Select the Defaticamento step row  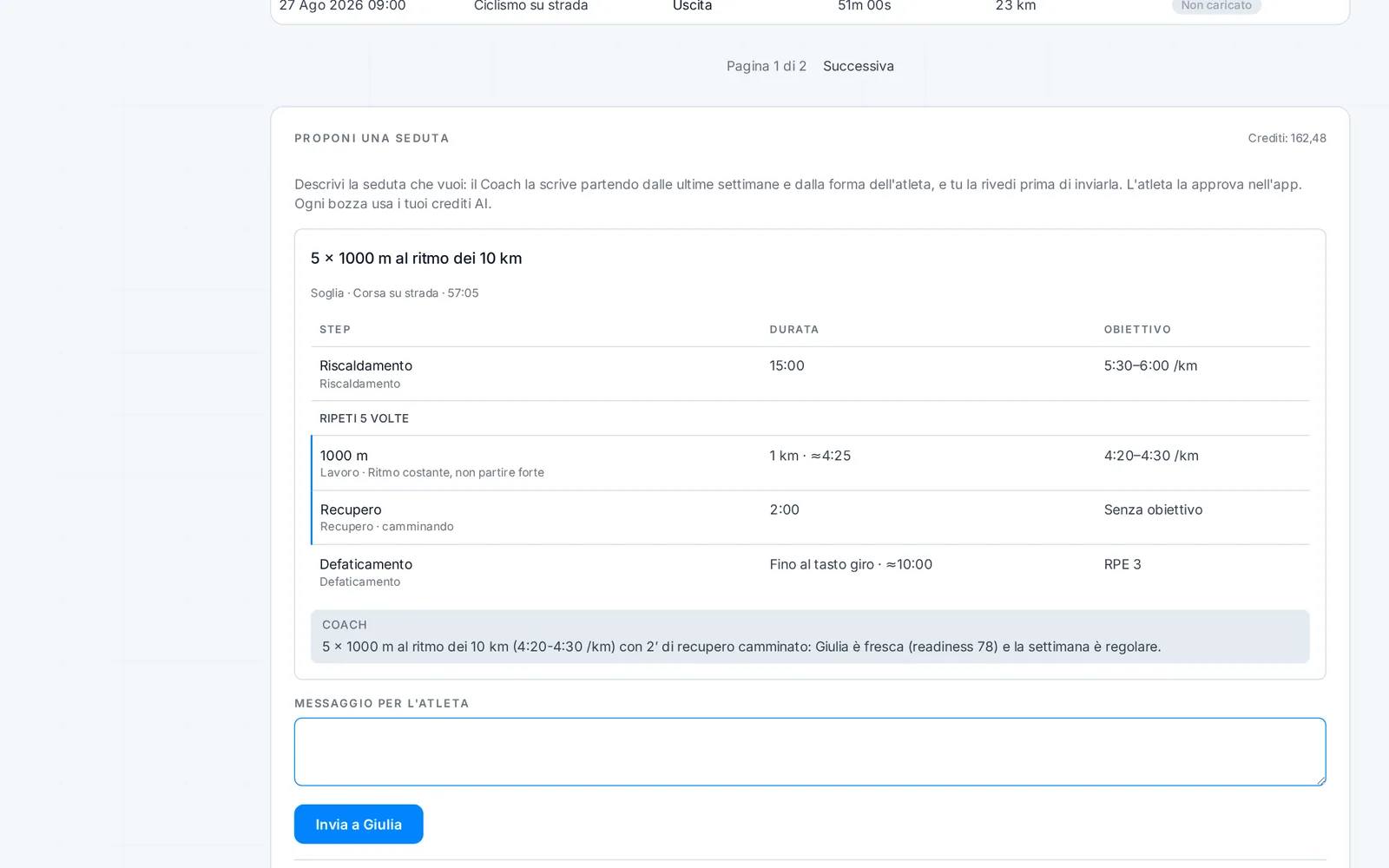(x=810, y=572)
